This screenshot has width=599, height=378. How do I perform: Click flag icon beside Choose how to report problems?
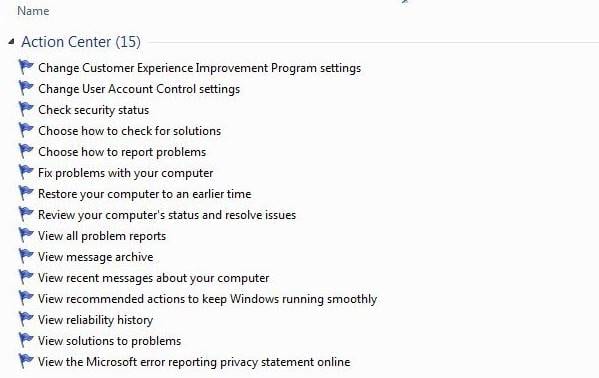tap(26, 152)
